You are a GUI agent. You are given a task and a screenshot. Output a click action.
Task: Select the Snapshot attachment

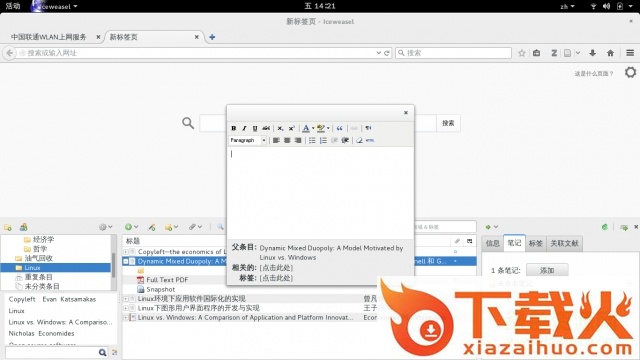160,289
